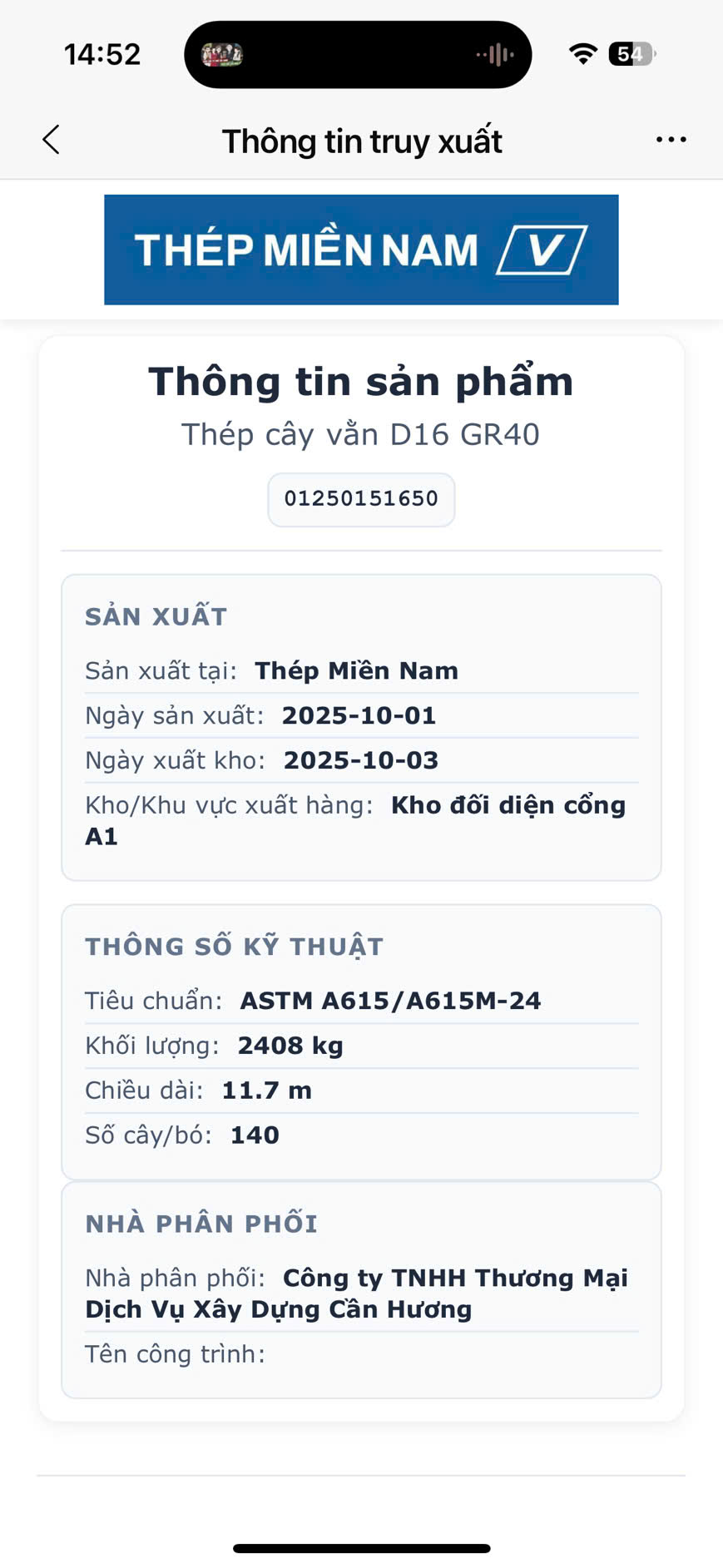Tap the "Sản xuất" section header

click(x=156, y=617)
